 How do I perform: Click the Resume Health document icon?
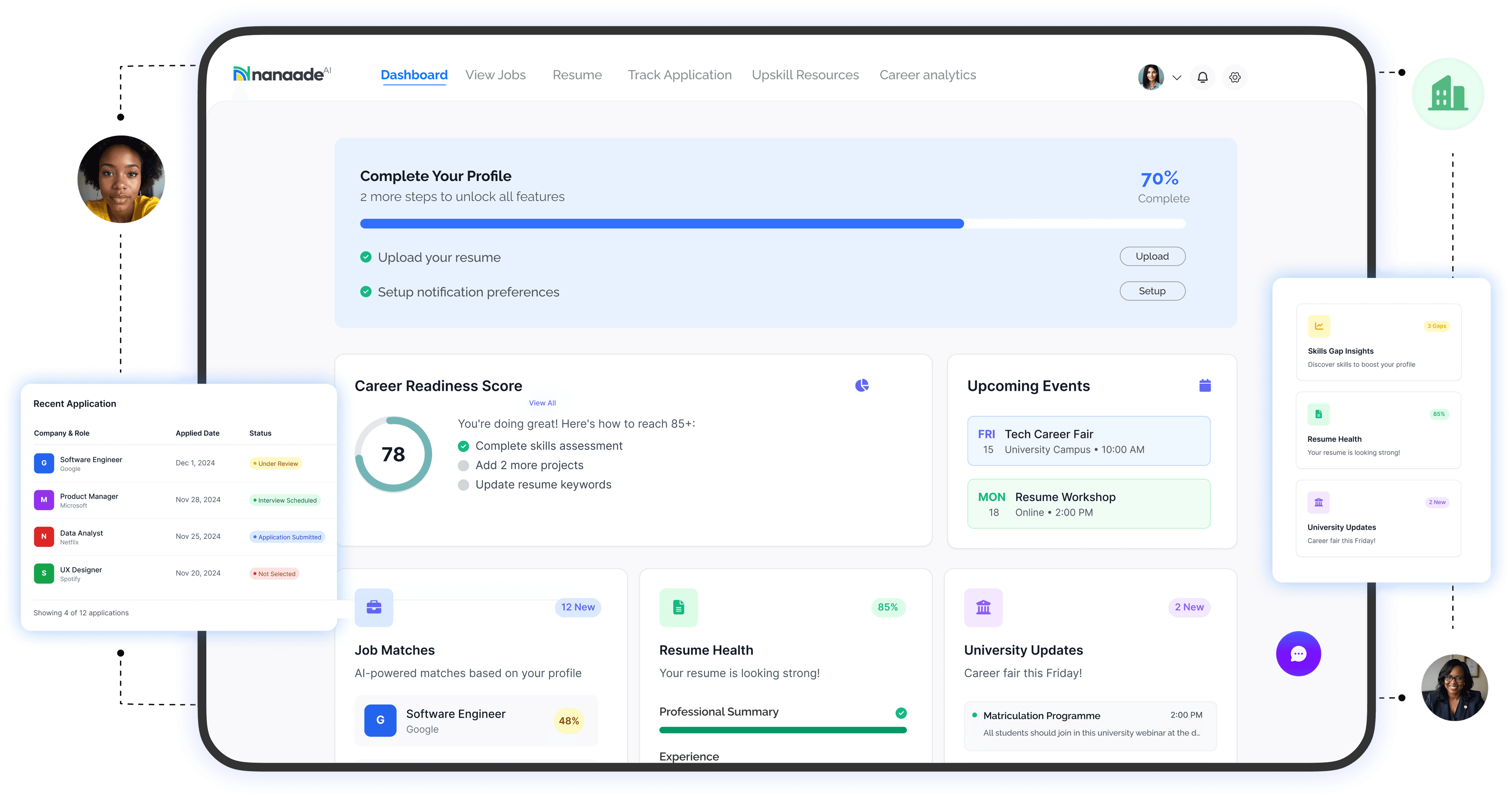[x=678, y=607]
